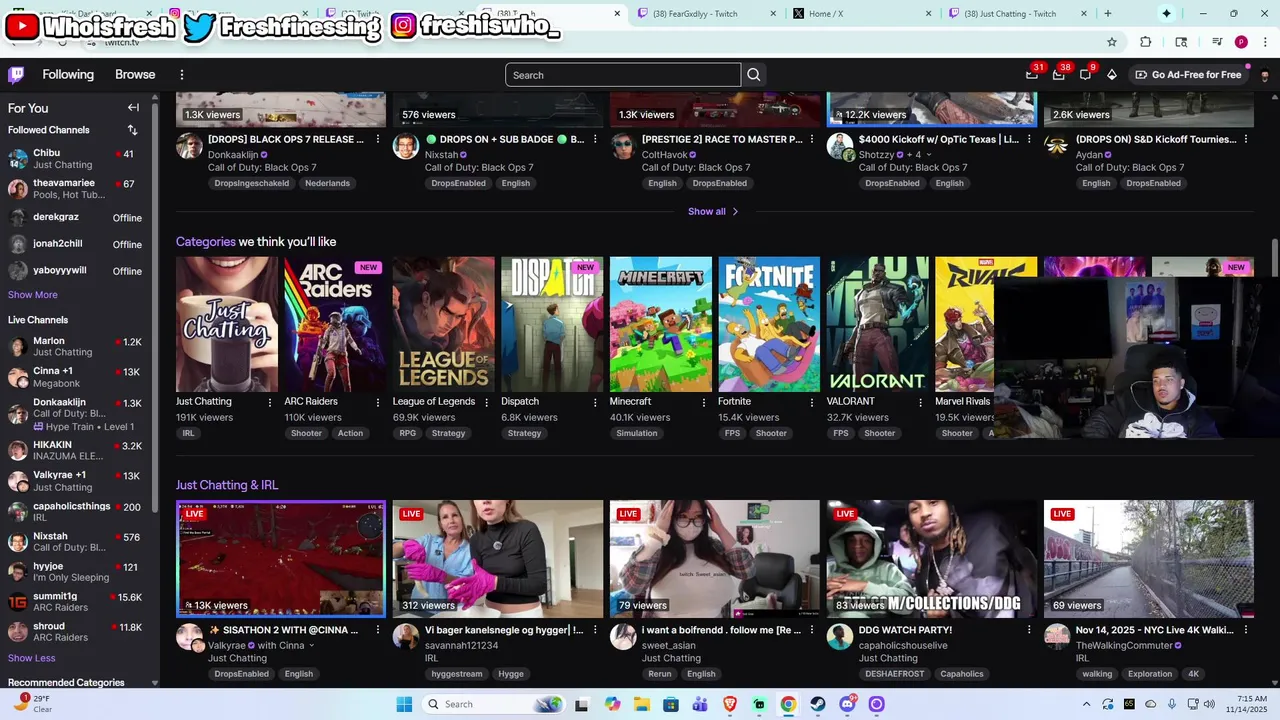Collapse live channels with Show Less
This screenshot has height=720, width=1280.
click(32, 658)
